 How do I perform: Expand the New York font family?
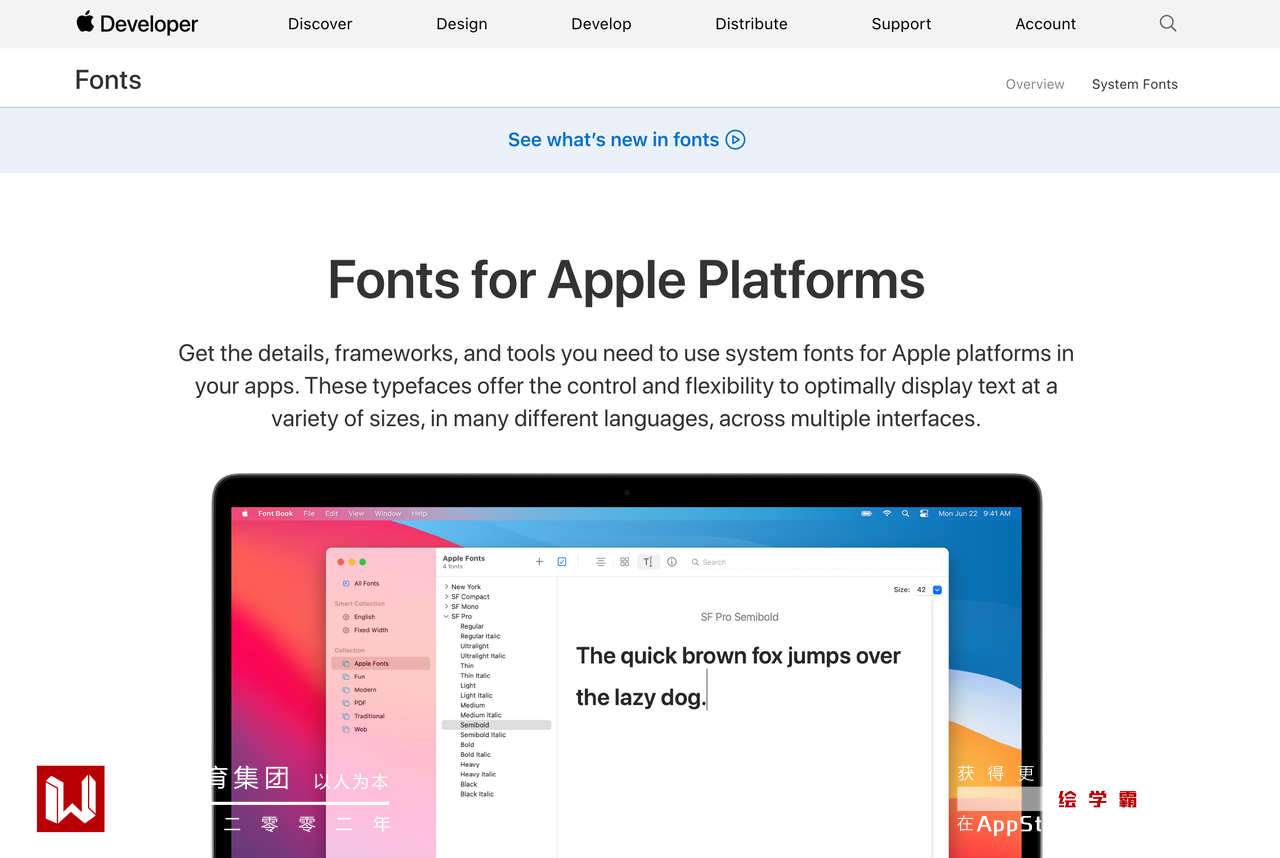point(447,587)
